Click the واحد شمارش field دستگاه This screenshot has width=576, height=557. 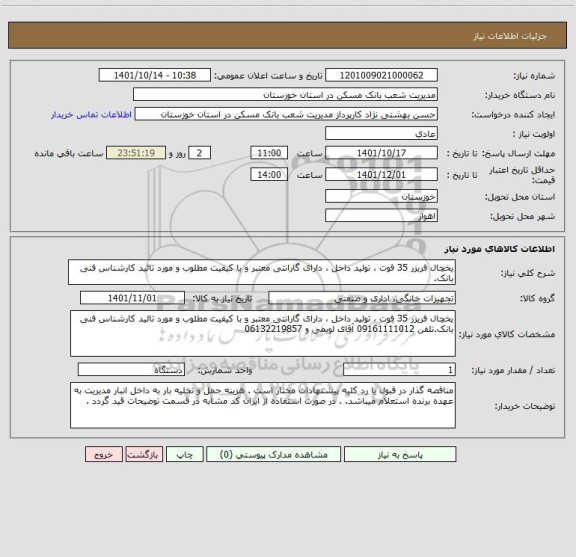point(131,370)
